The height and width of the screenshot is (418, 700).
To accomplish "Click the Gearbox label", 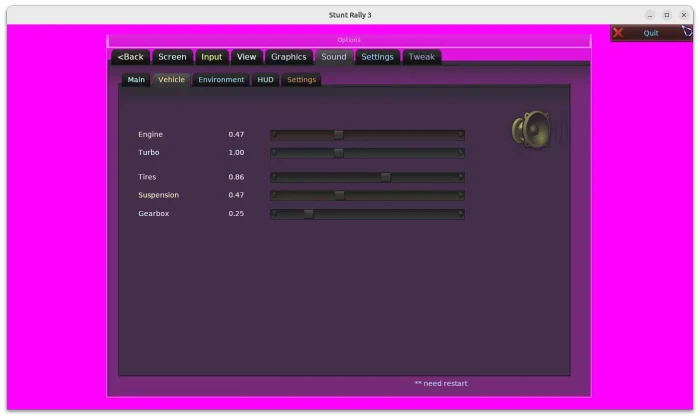I will point(154,214).
